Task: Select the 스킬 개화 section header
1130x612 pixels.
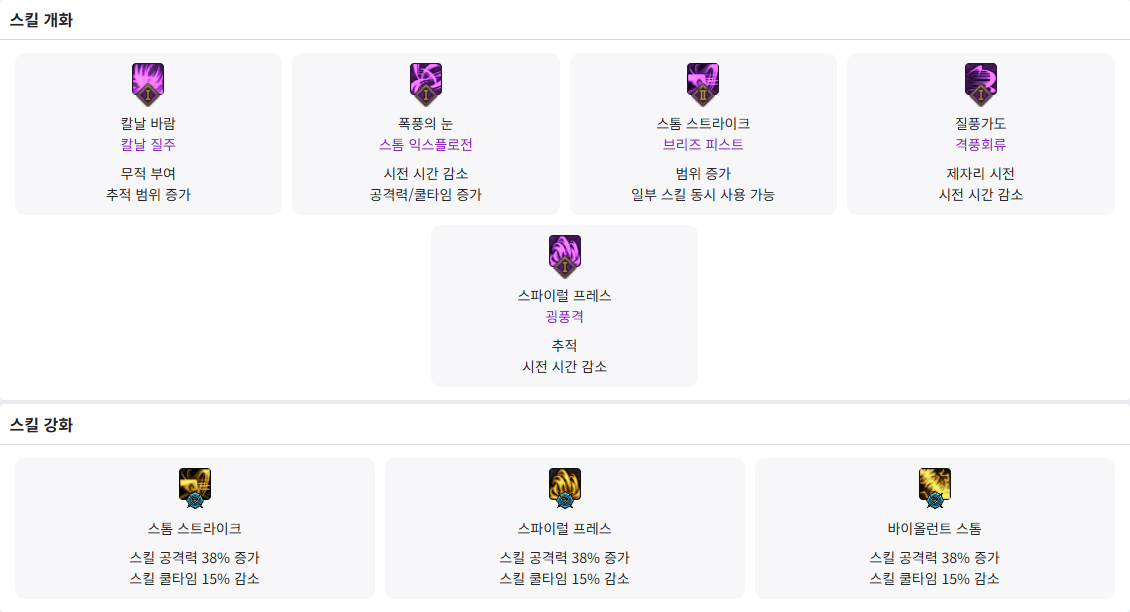Action: (x=41, y=20)
